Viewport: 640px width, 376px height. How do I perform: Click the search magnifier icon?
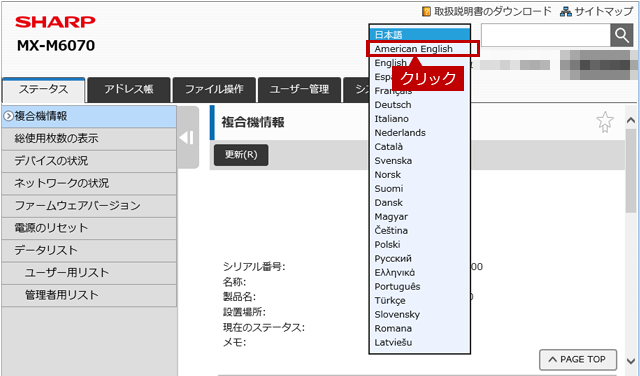tap(622, 36)
